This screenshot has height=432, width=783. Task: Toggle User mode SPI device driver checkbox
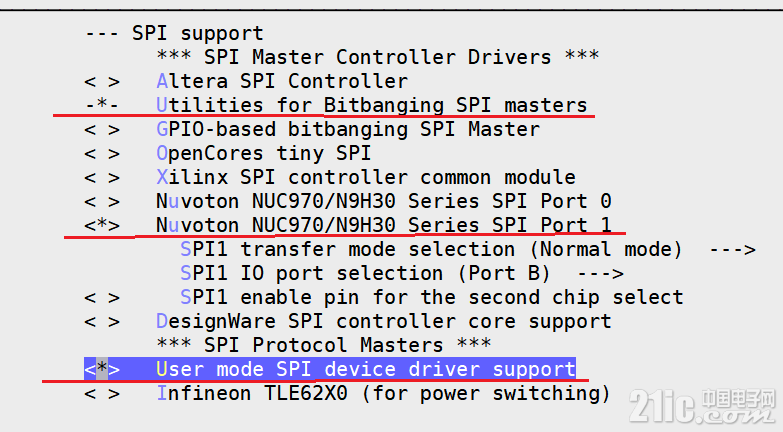click(102, 369)
